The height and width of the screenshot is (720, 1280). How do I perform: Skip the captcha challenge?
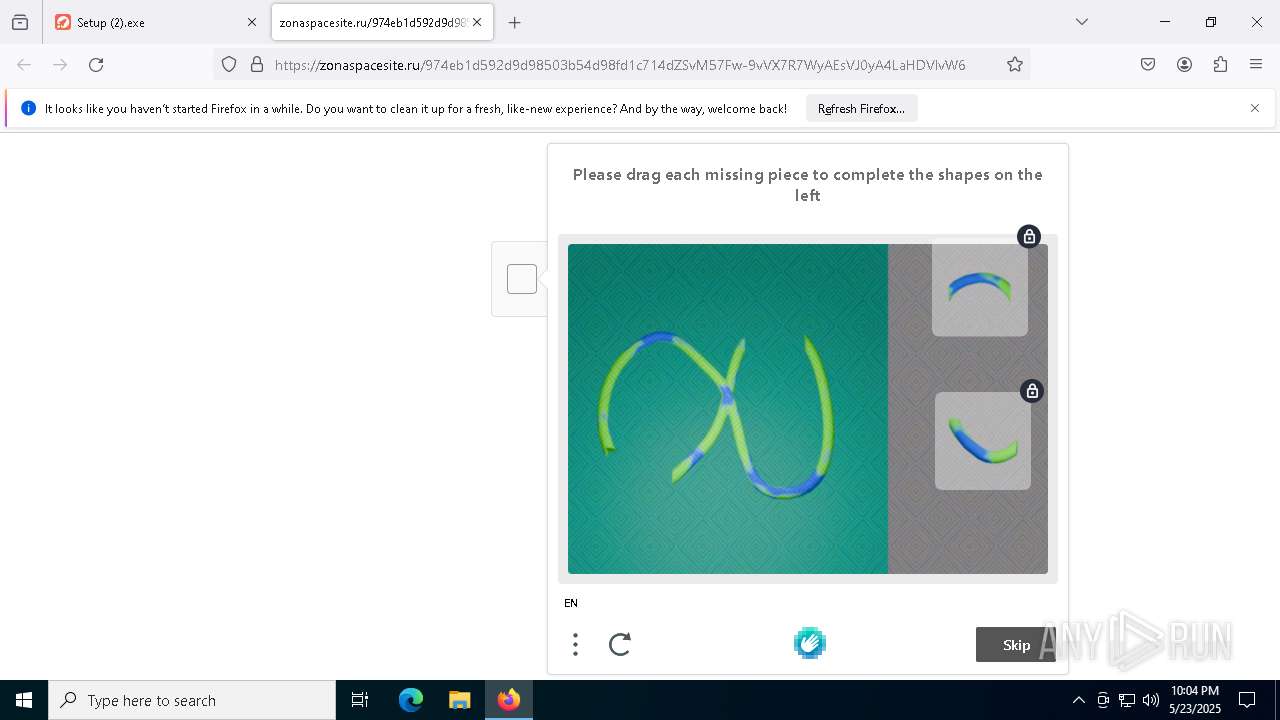tap(1016, 645)
